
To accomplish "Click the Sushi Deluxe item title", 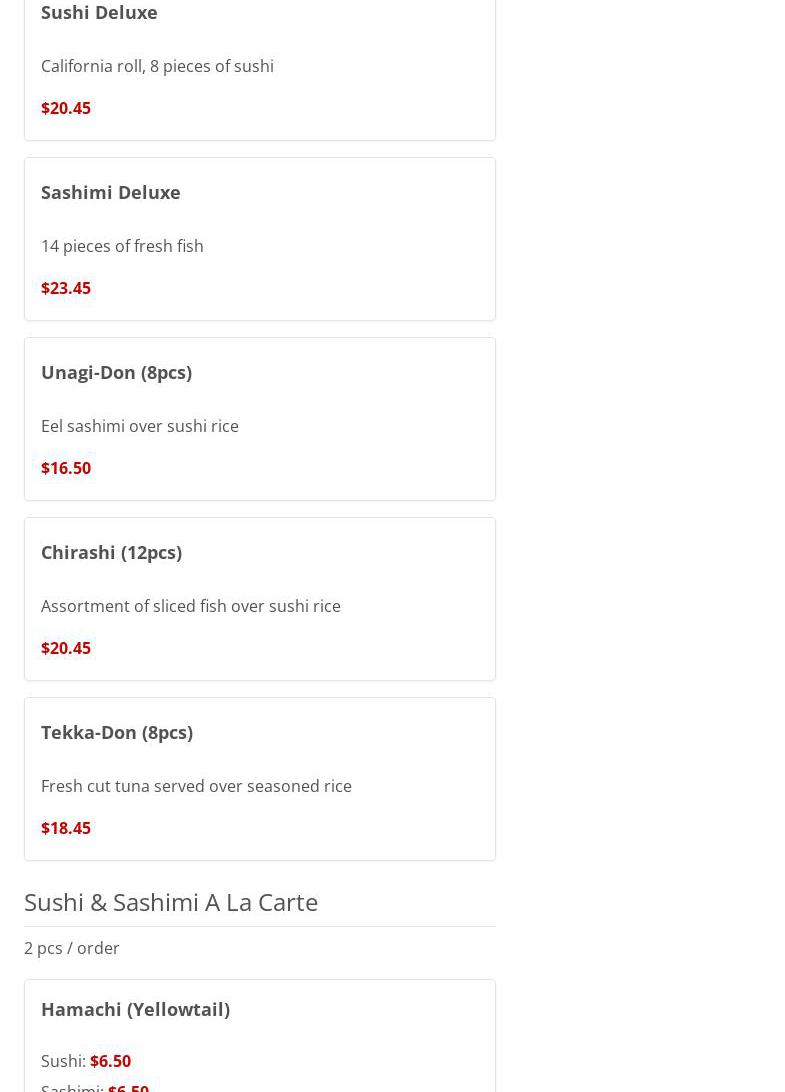I will [x=99, y=13].
